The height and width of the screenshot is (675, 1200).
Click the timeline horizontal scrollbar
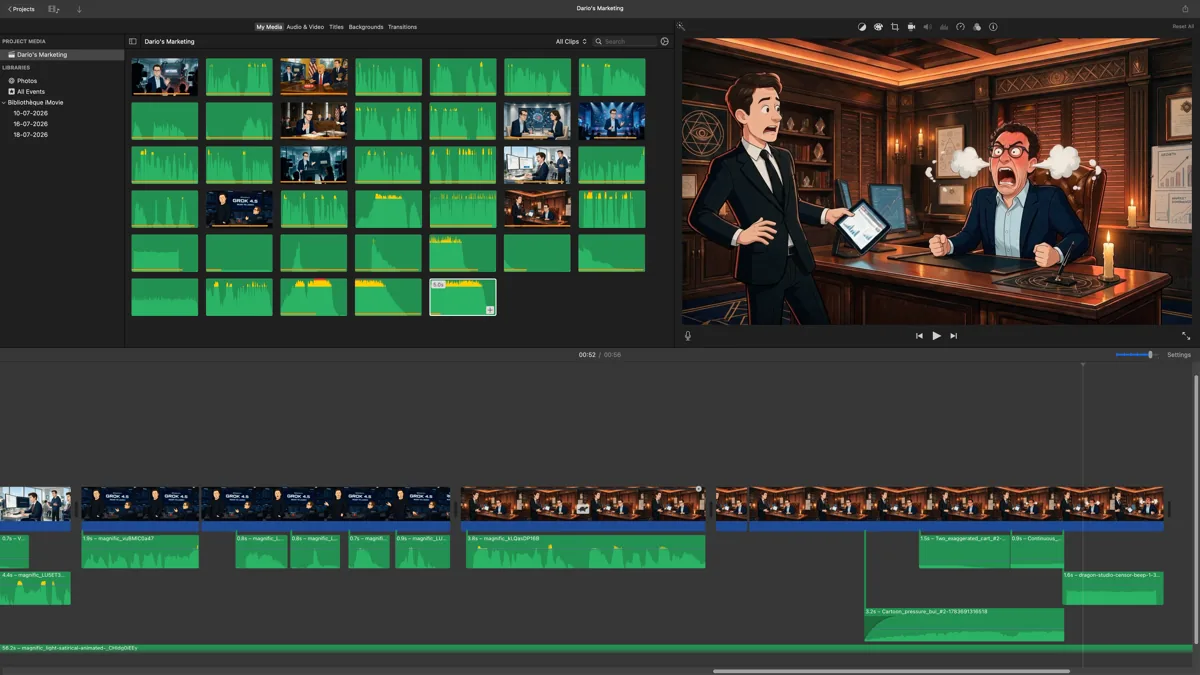click(x=891, y=671)
